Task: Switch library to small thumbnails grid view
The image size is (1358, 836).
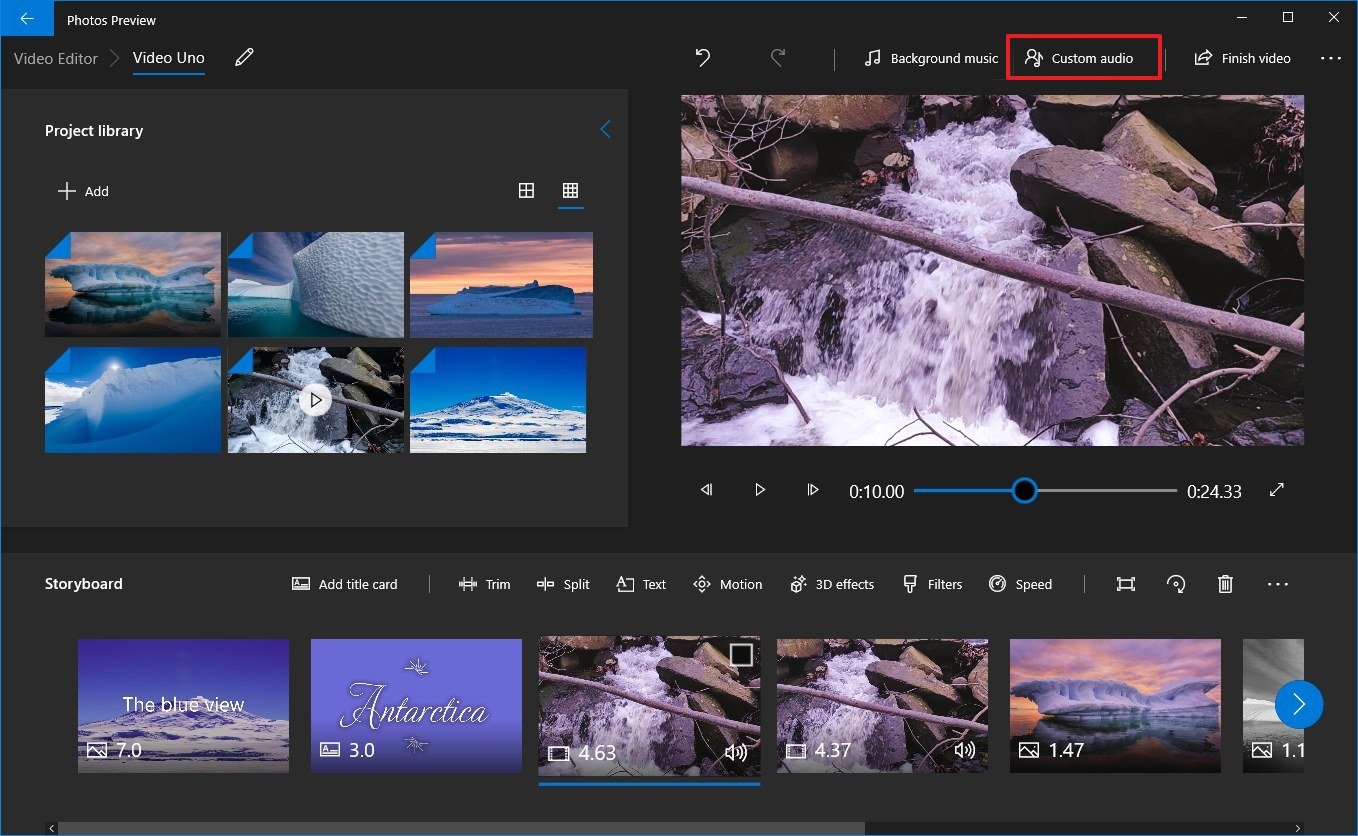Action: [570, 191]
